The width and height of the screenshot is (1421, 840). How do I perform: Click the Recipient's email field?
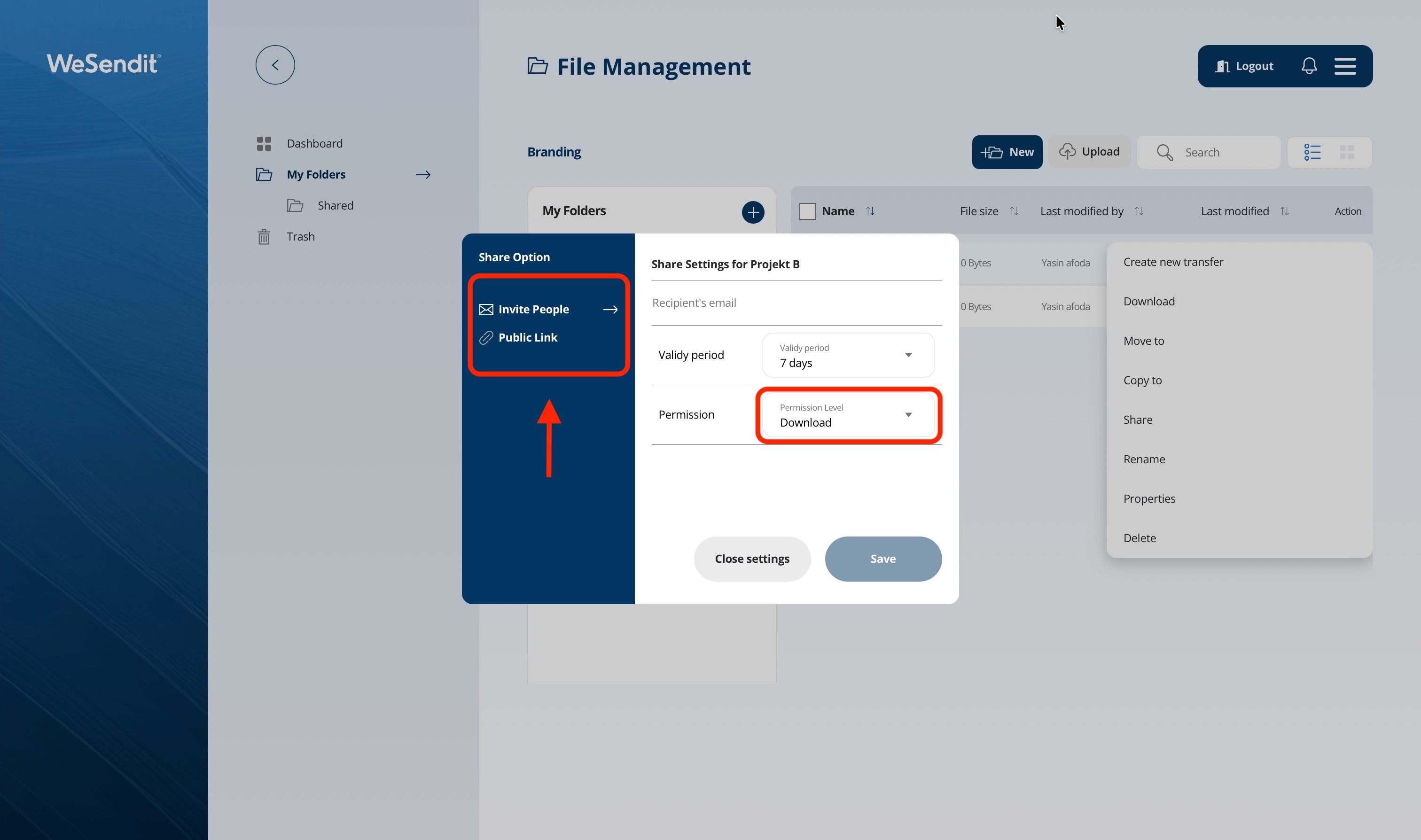point(796,303)
